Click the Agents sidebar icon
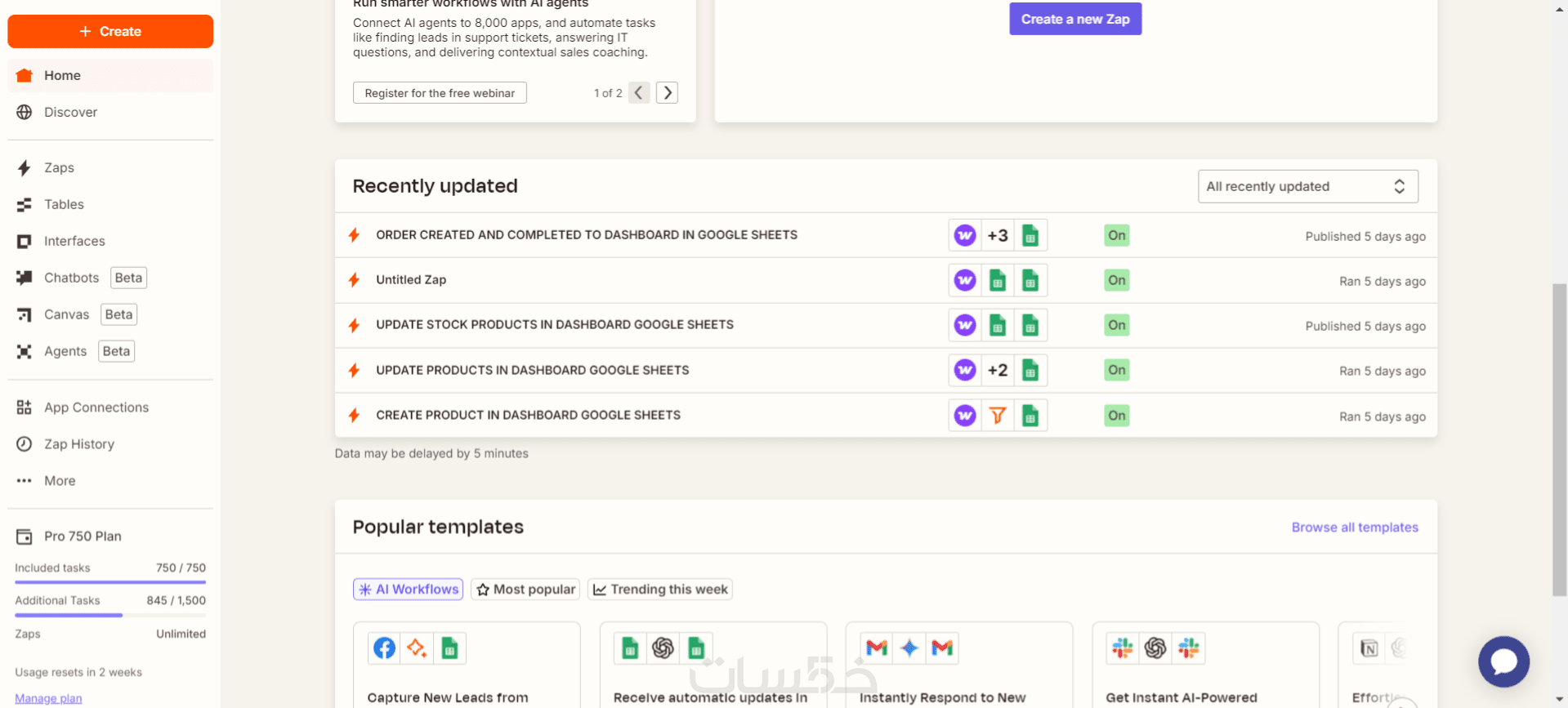The height and width of the screenshot is (708, 1568). (25, 351)
